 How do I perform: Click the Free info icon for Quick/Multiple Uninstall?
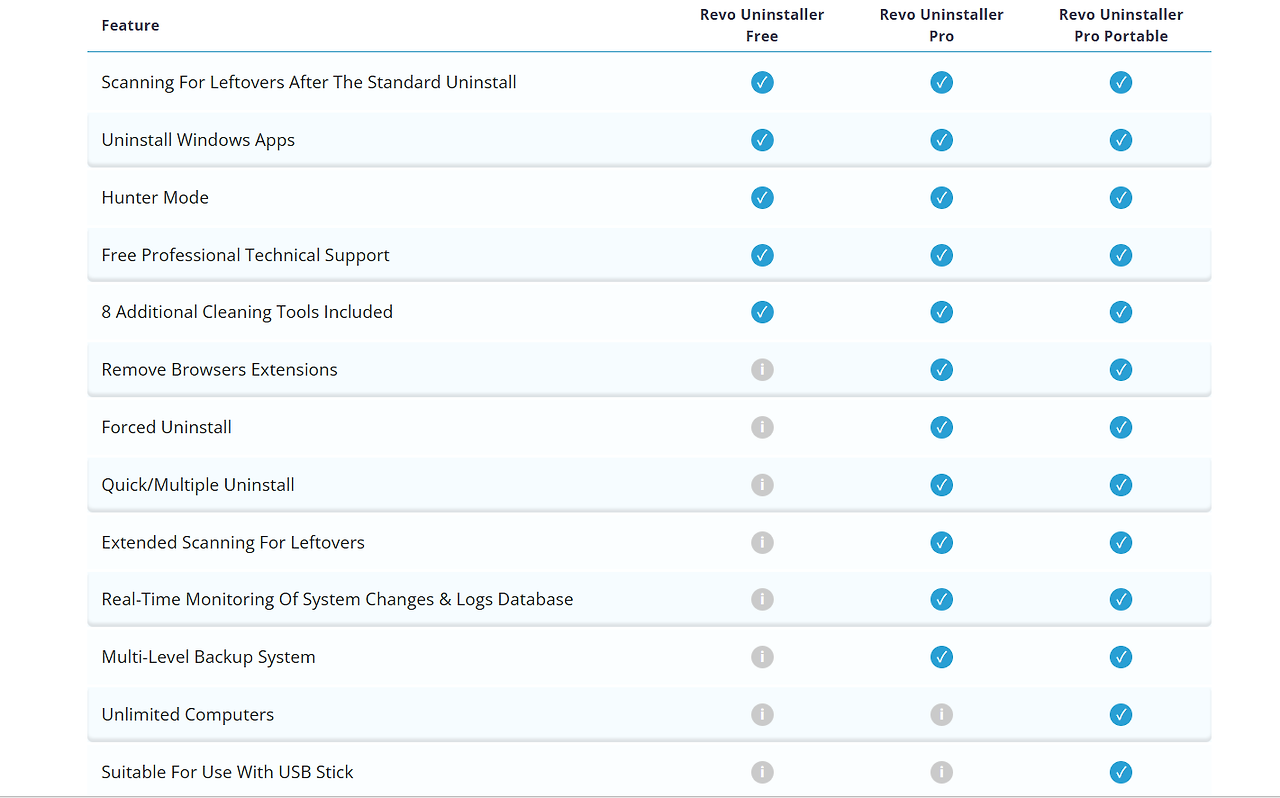pyautogui.click(x=762, y=485)
